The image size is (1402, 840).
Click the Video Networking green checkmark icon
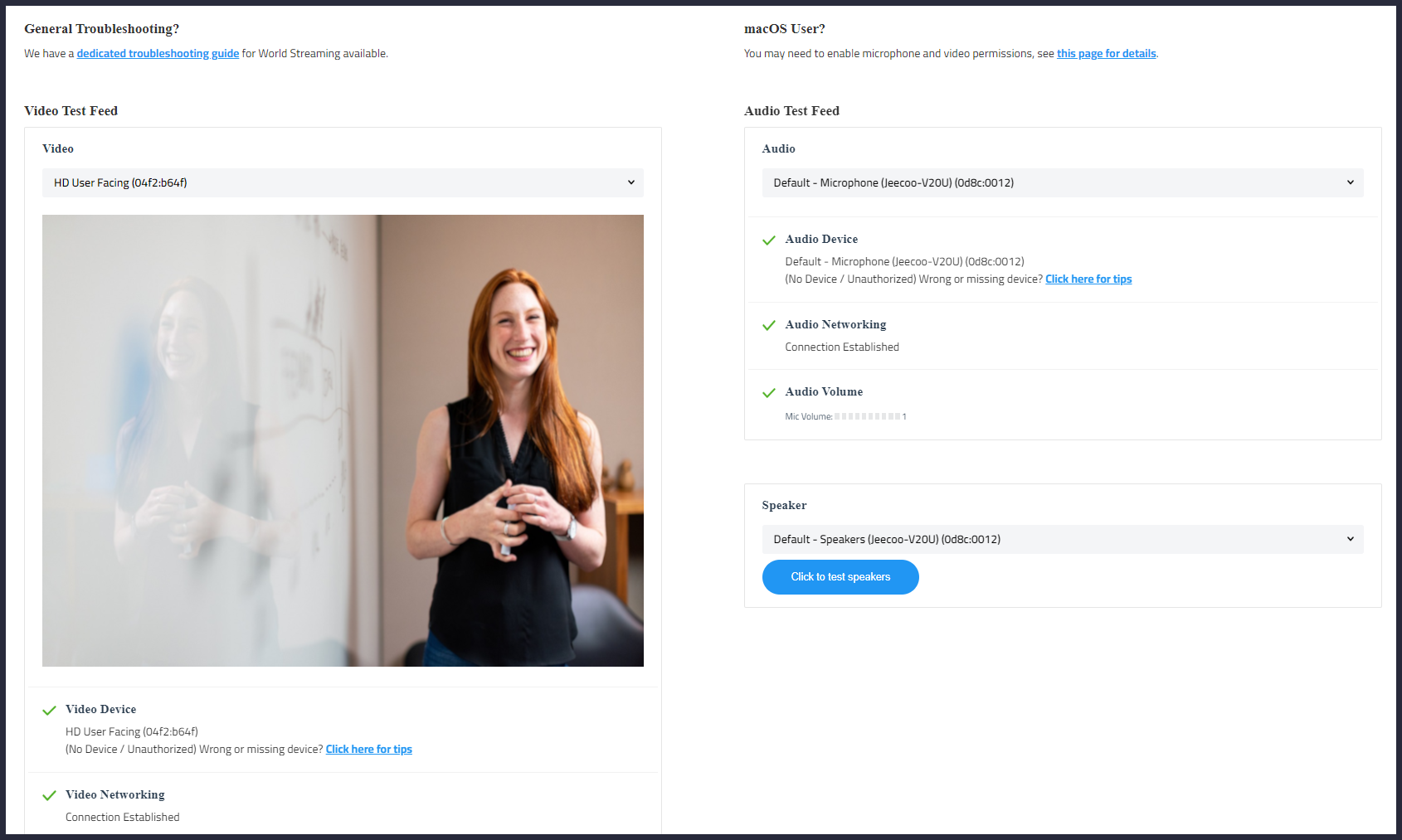tap(49, 796)
